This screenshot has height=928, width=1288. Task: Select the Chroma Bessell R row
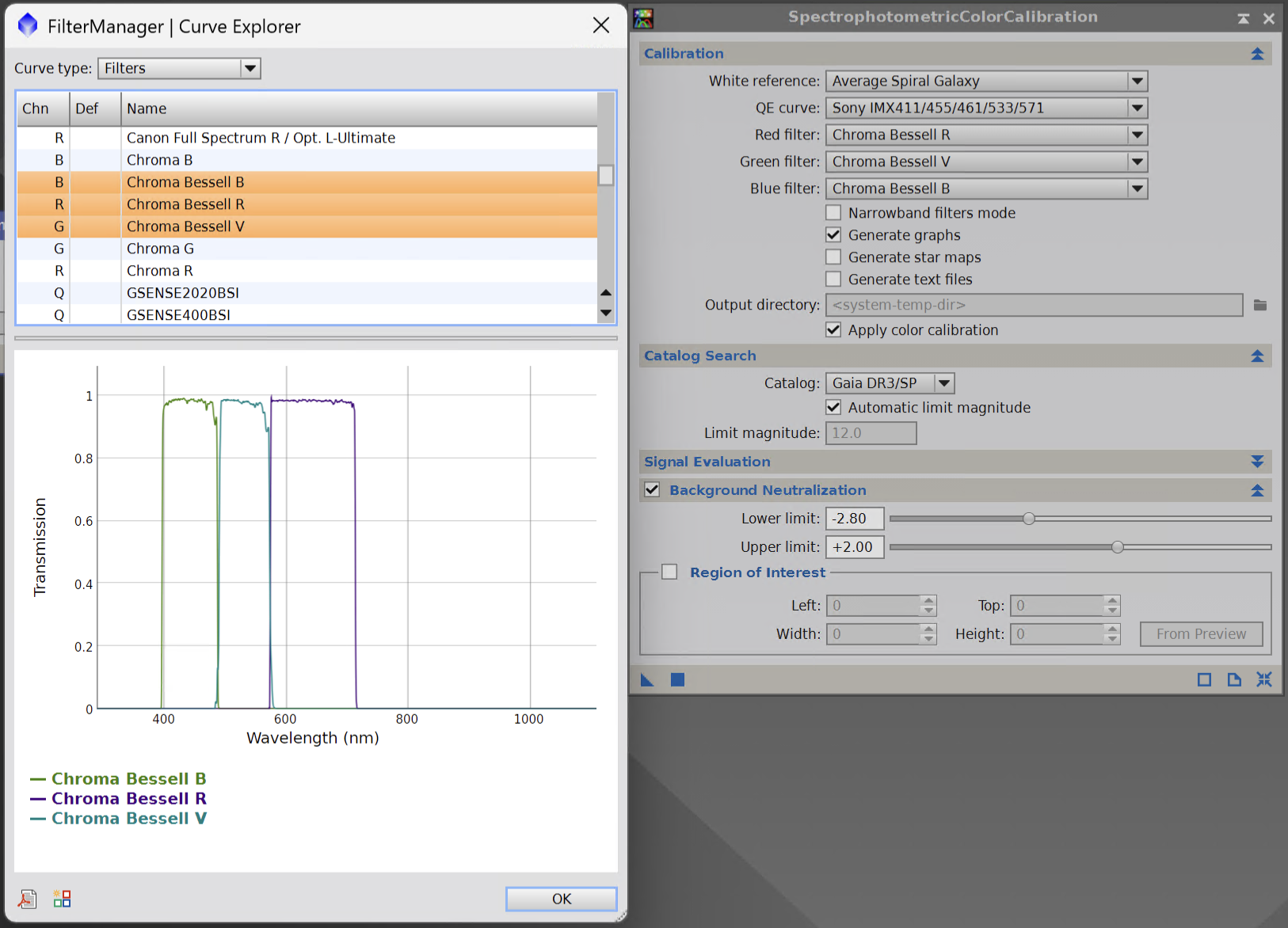(307, 204)
